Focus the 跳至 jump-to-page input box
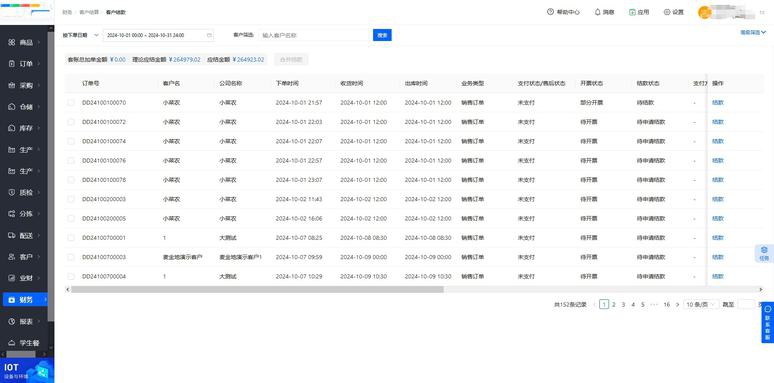 (x=746, y=305)
